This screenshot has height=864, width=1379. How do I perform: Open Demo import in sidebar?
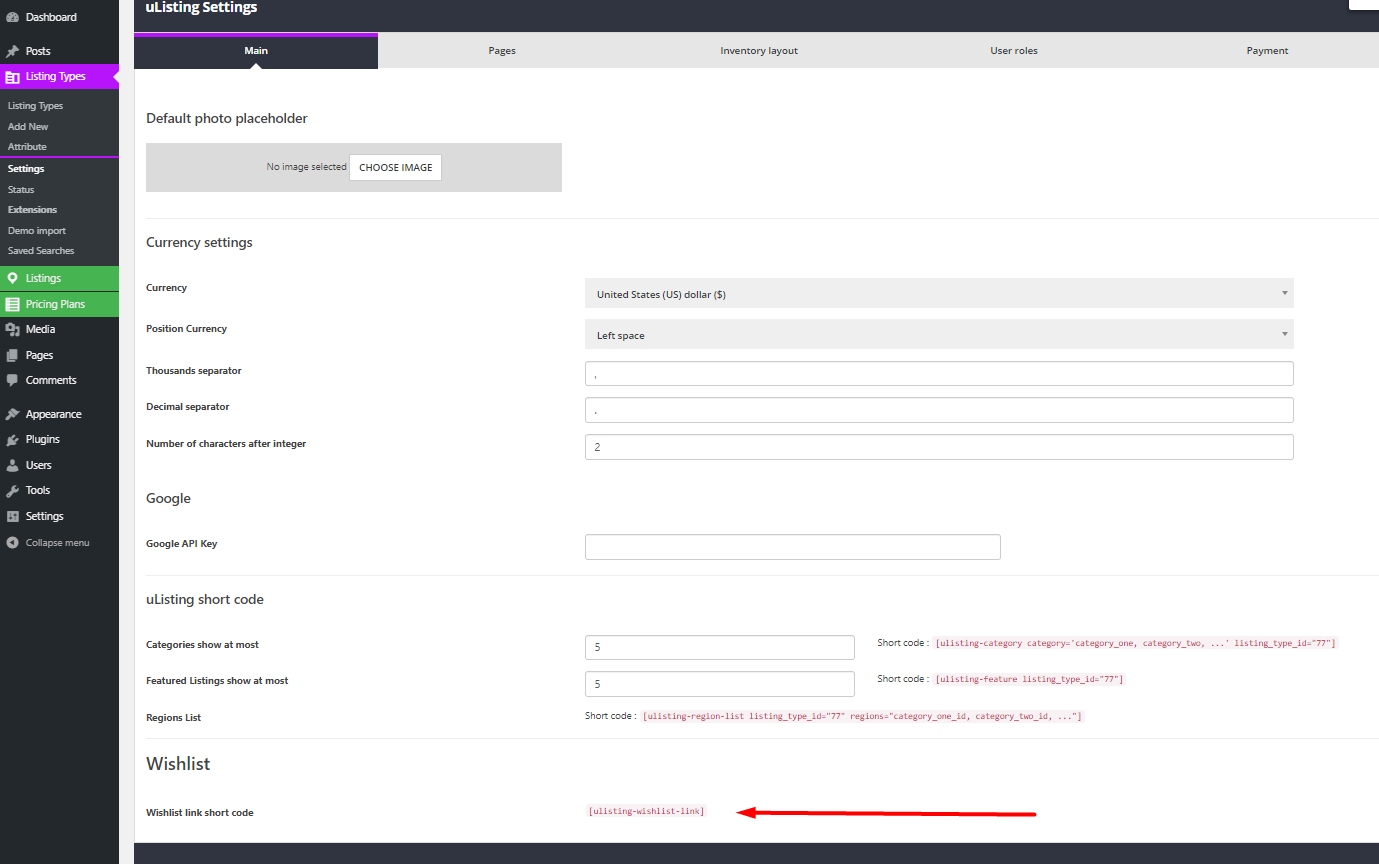pos(37,231)
